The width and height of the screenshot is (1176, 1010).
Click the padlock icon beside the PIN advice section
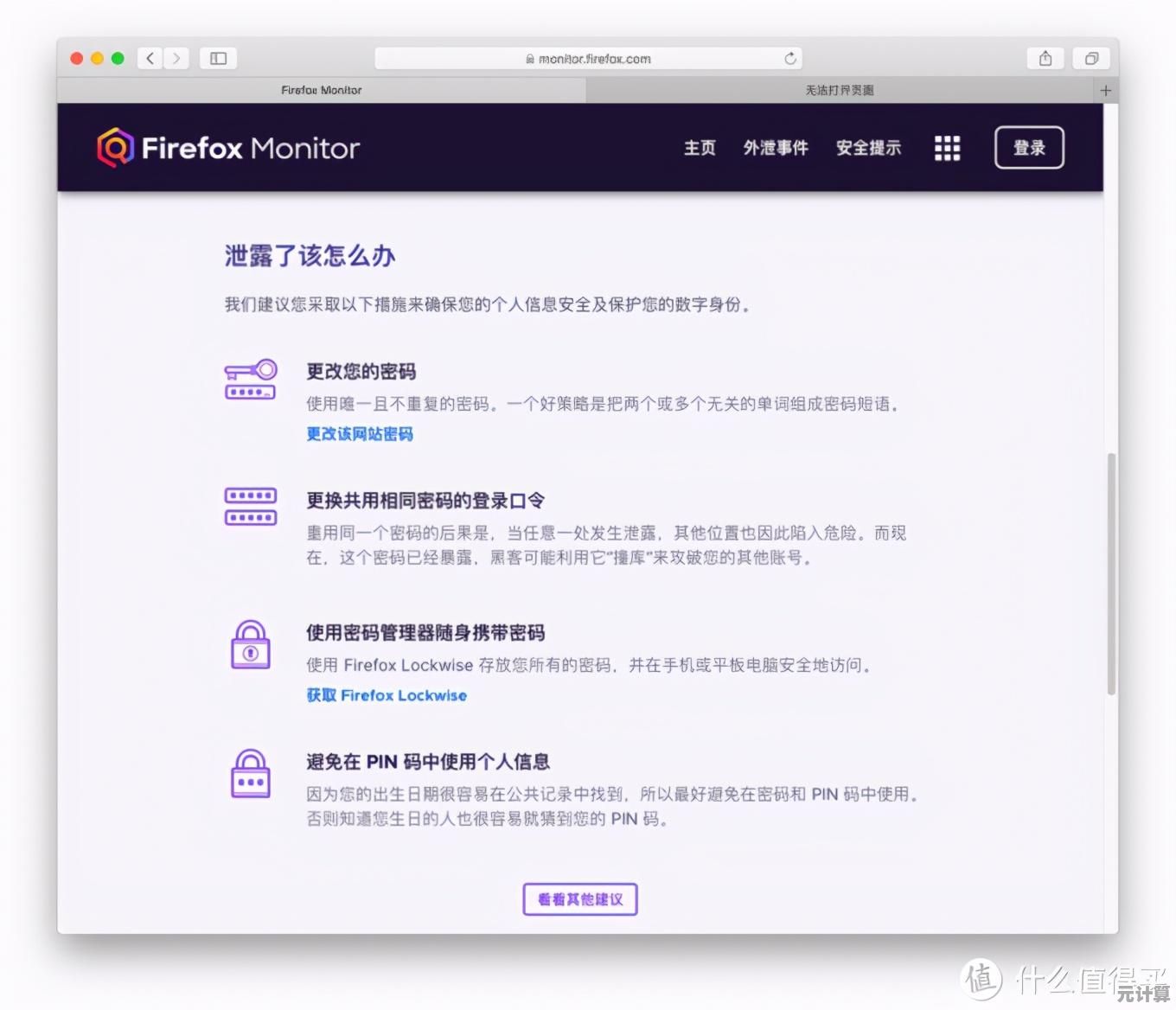250,776
